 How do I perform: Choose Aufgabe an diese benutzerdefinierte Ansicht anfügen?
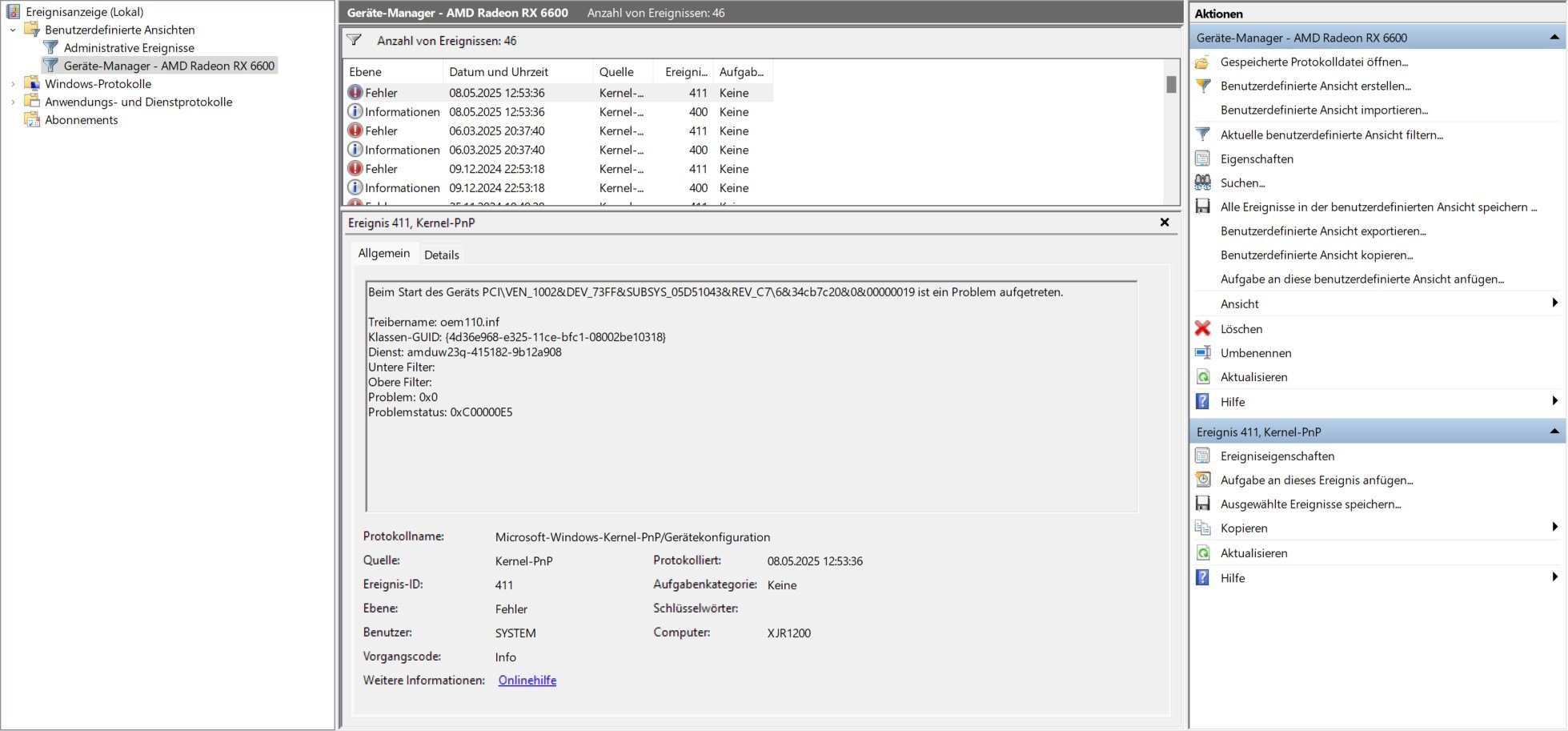point(1362,279)
